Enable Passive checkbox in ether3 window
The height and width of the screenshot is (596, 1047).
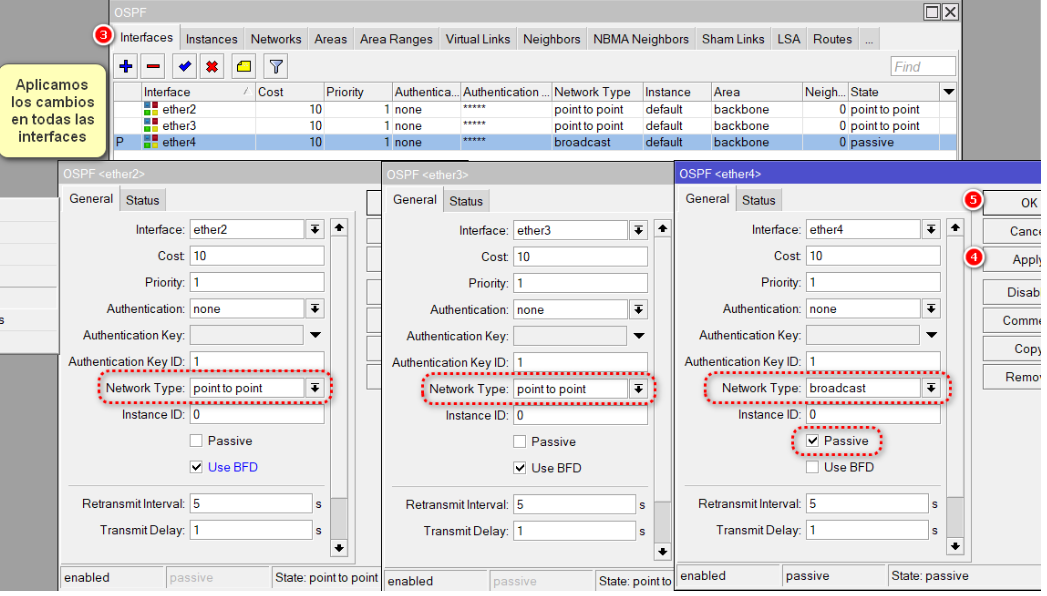[520, 442]
